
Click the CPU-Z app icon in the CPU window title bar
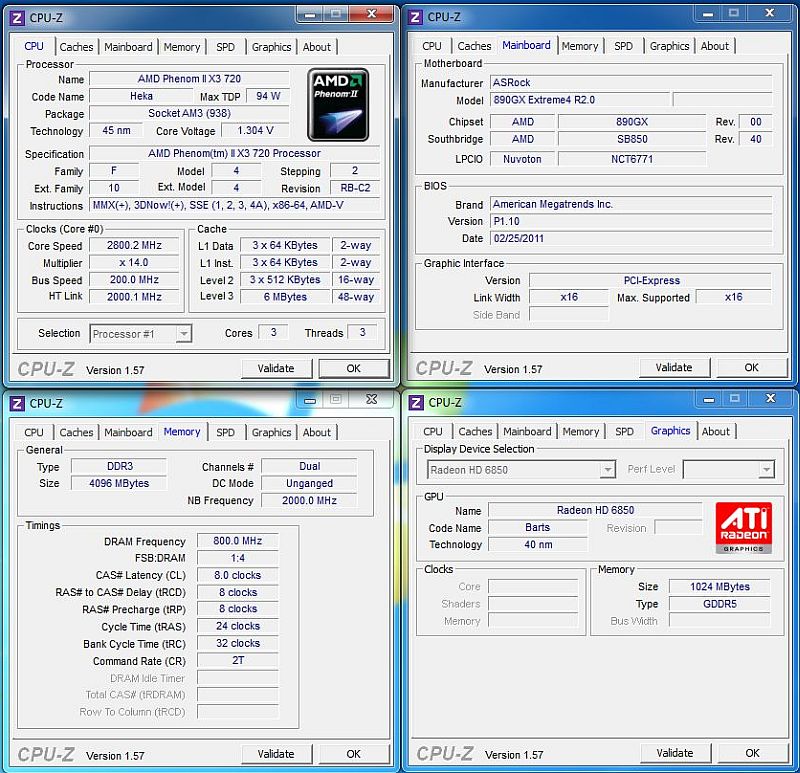(x=17, y=18)
